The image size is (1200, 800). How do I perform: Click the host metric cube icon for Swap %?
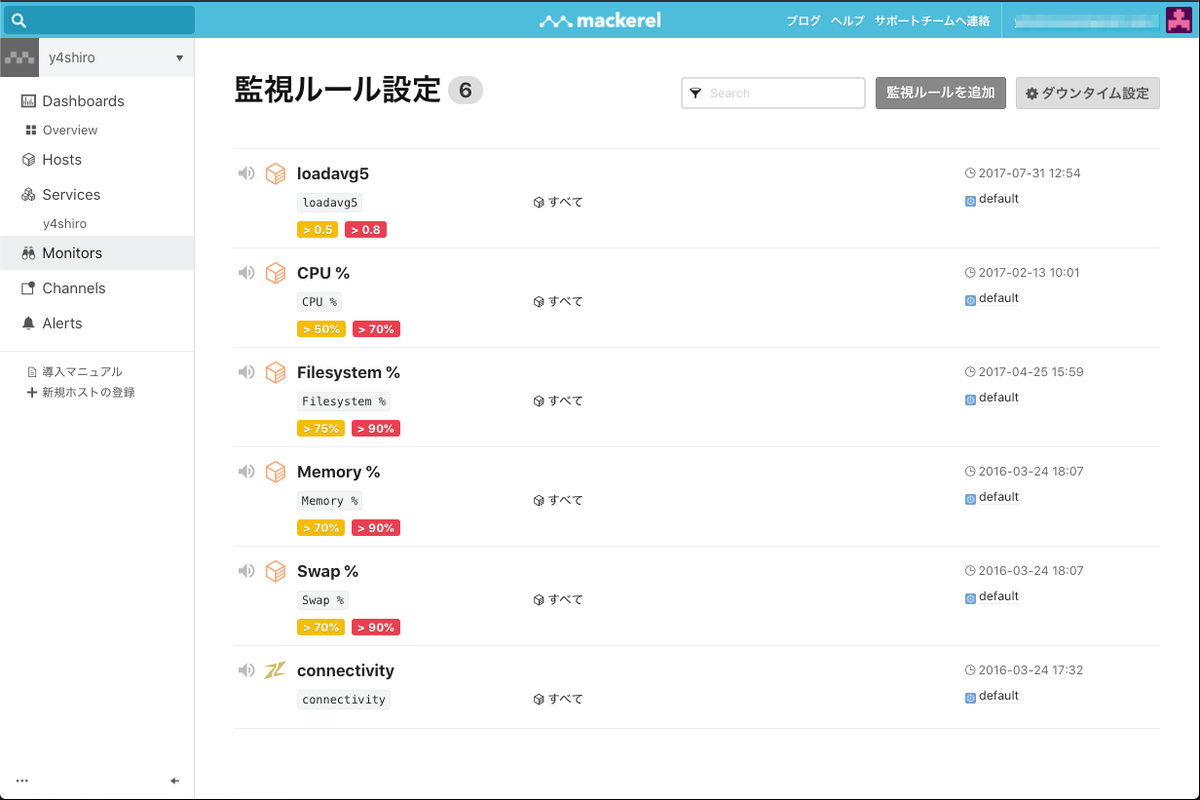point(275,572)
